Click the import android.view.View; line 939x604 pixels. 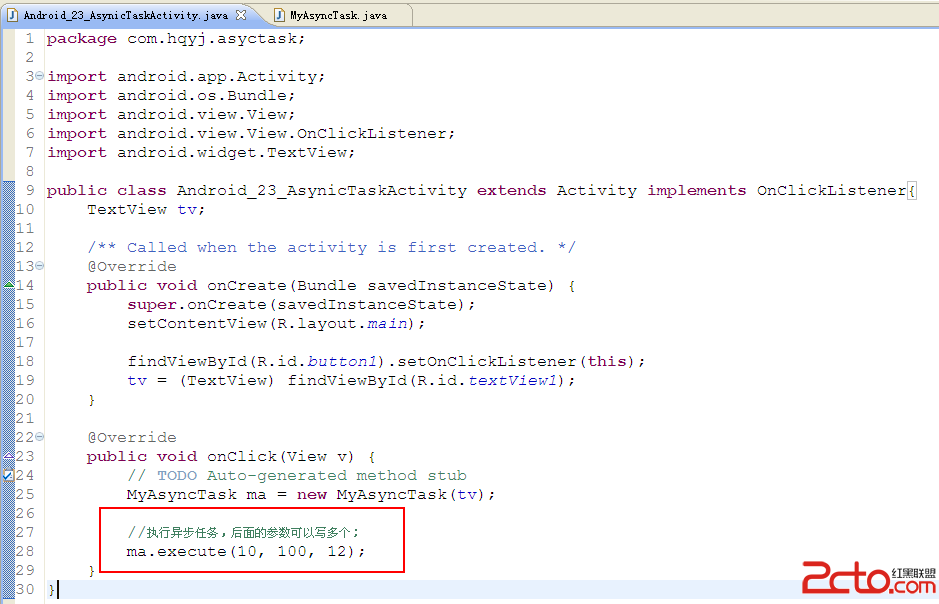[171, 114]
